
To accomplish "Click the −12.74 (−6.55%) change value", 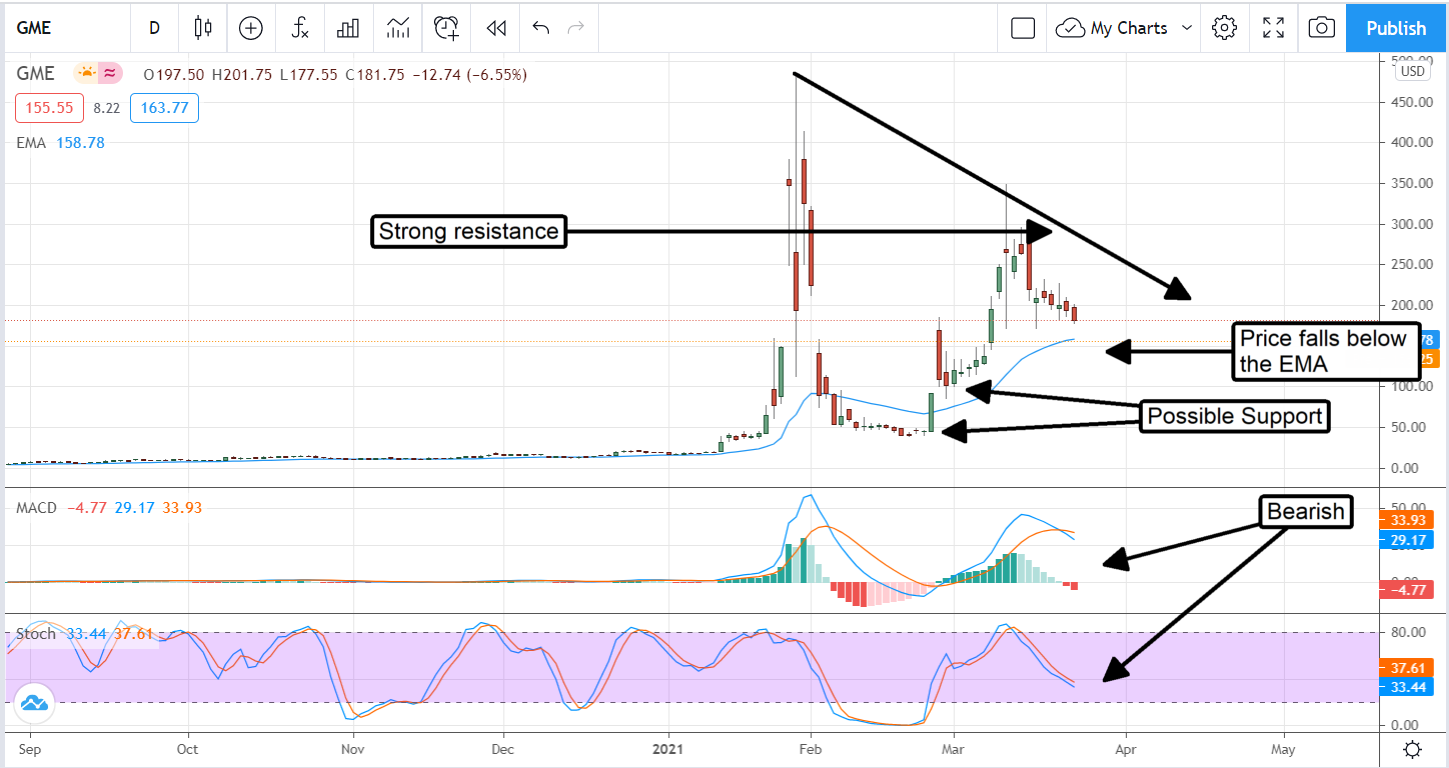I will pos(468,74).
